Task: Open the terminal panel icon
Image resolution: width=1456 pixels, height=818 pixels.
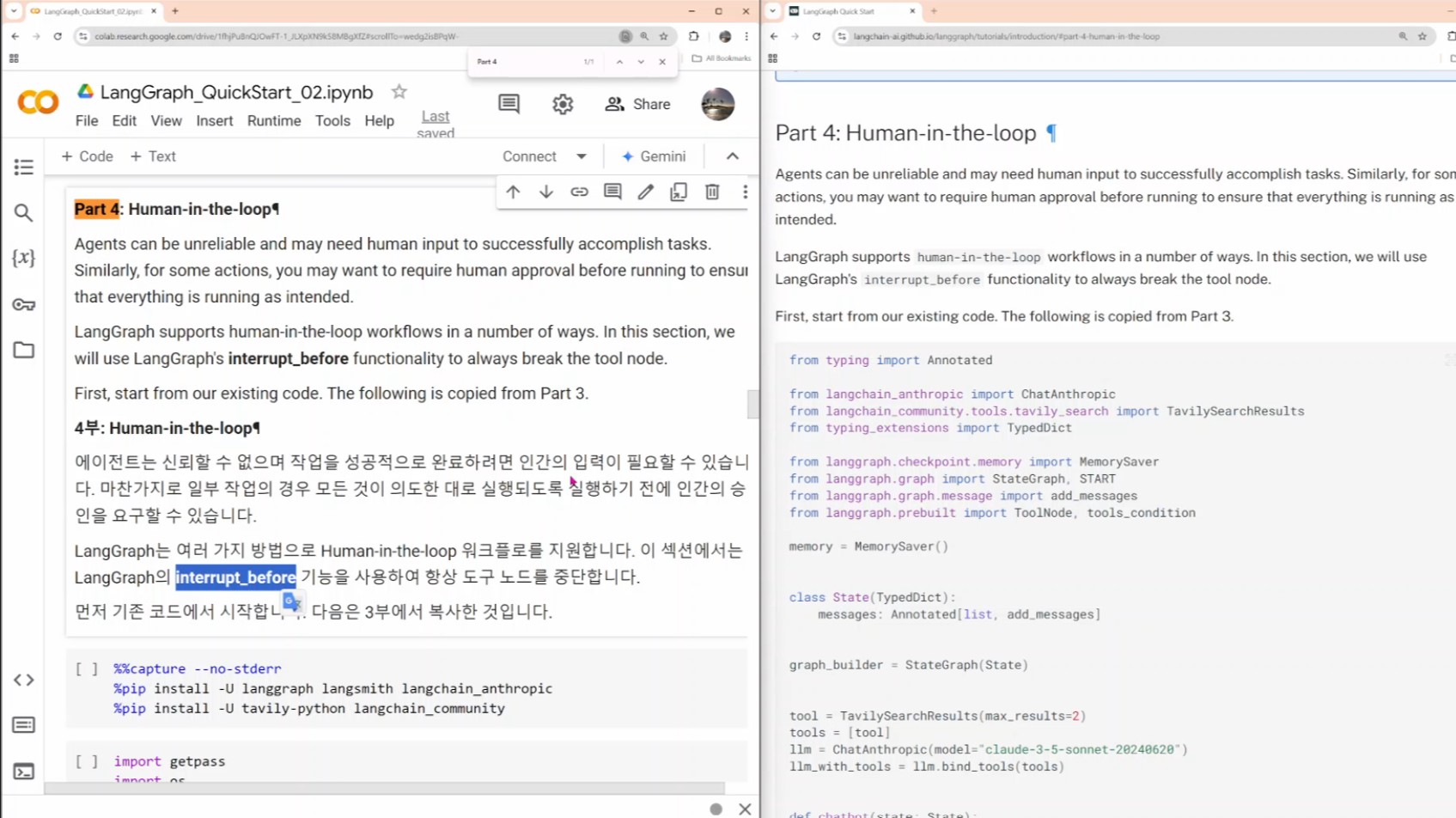Action: pos(23,772)
